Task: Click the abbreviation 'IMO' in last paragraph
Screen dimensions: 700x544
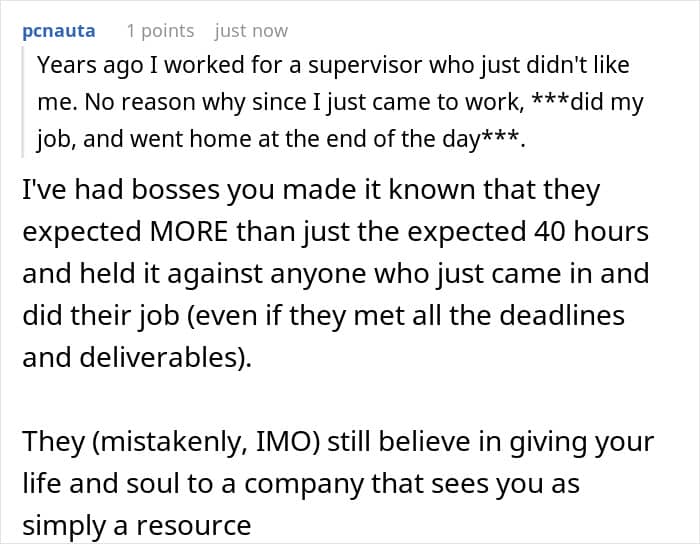Action: (288, 442)
